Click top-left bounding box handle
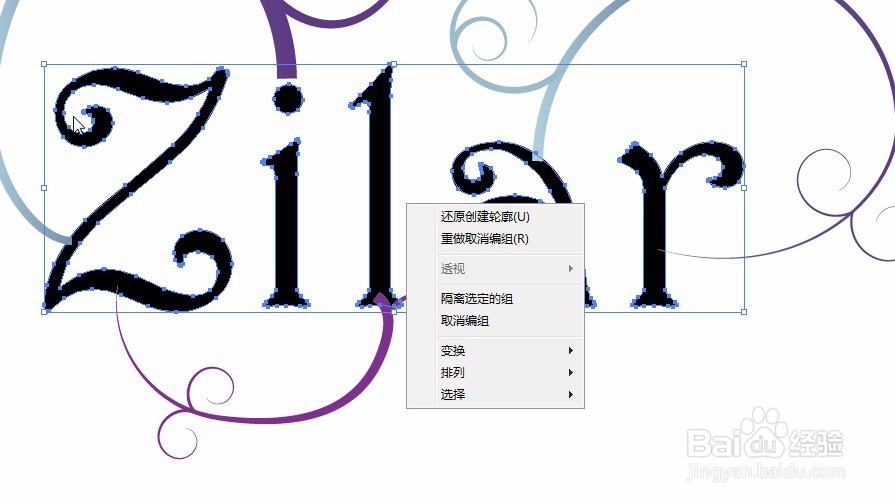 [44, 64]
